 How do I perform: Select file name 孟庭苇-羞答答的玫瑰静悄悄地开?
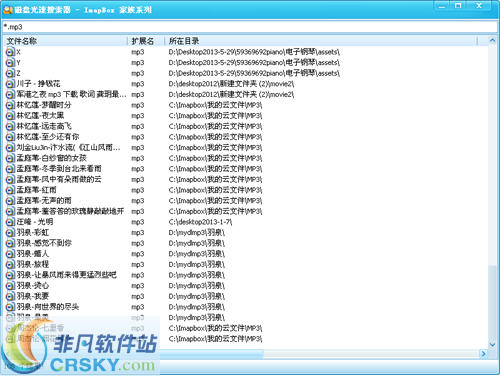(70, 211)
